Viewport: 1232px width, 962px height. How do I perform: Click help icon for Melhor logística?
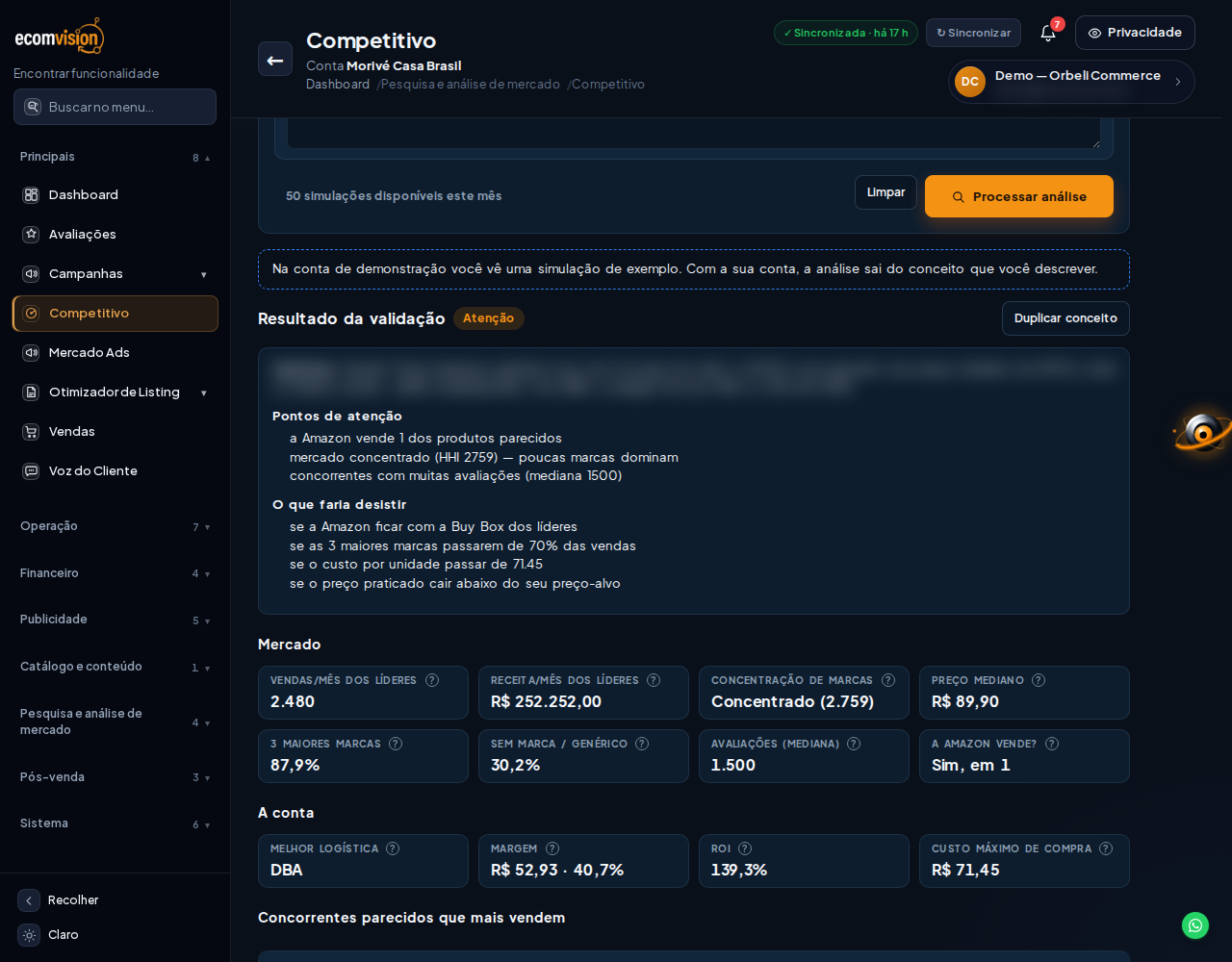tap(393, 848)
